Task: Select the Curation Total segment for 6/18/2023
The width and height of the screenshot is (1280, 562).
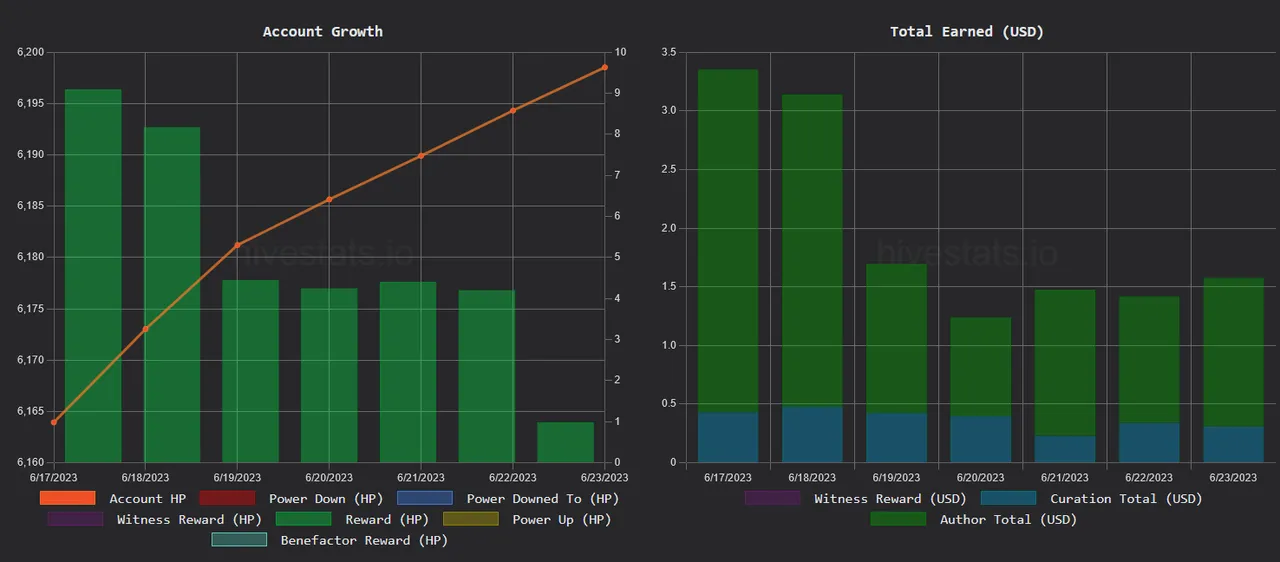Action: [x=812, y=434]
